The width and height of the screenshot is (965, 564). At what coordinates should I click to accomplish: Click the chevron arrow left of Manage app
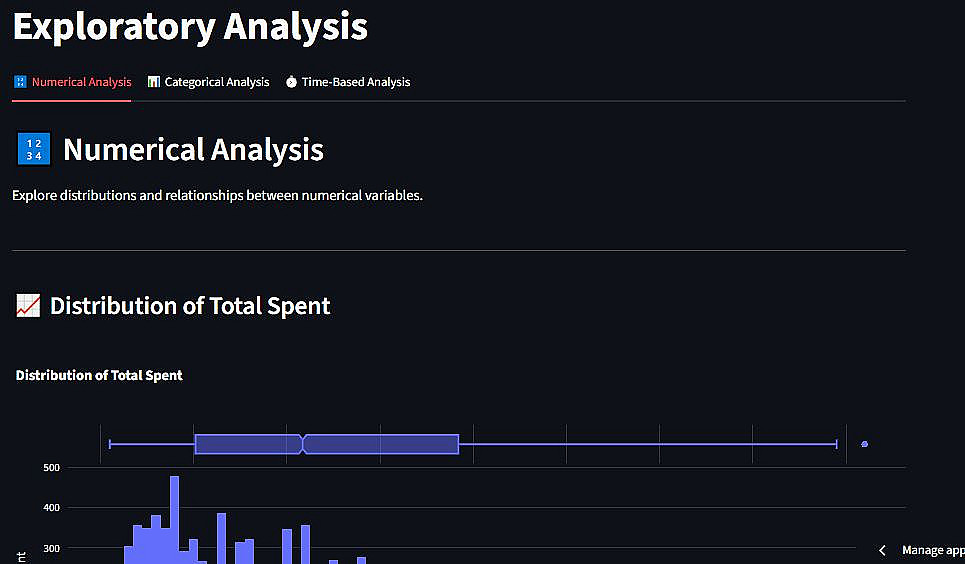[x=882, y=550]
